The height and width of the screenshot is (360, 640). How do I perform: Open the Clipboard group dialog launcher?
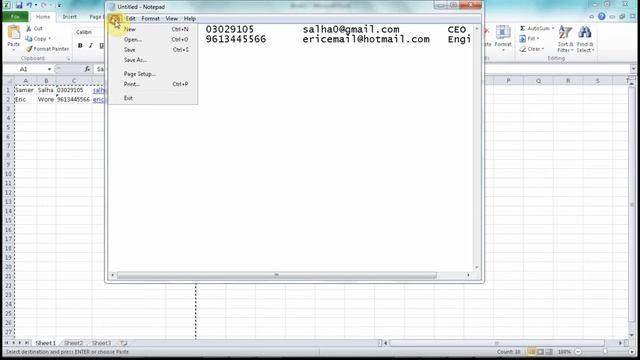point(68,59)
